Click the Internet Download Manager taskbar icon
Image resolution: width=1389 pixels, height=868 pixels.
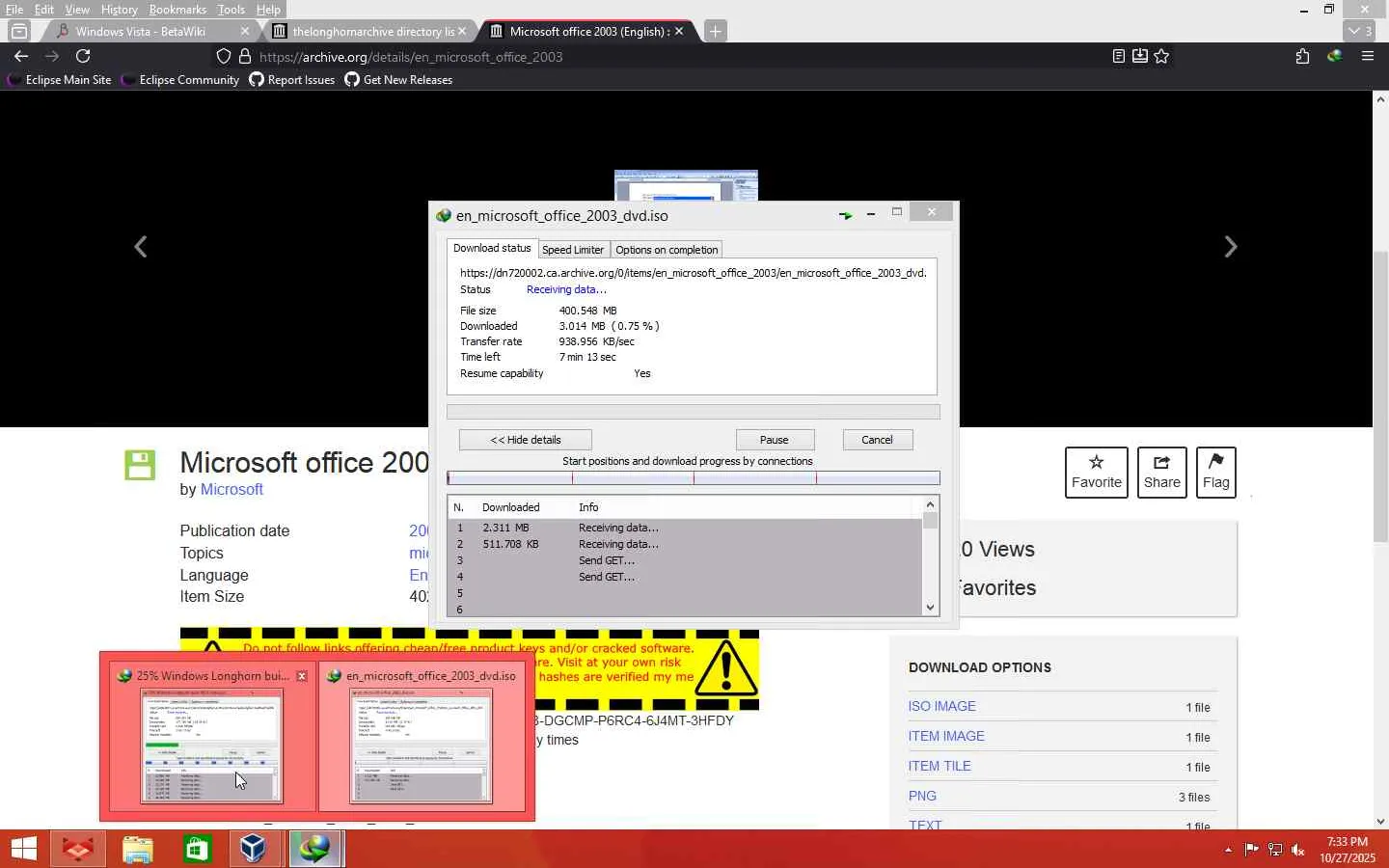tap(314, 849)
